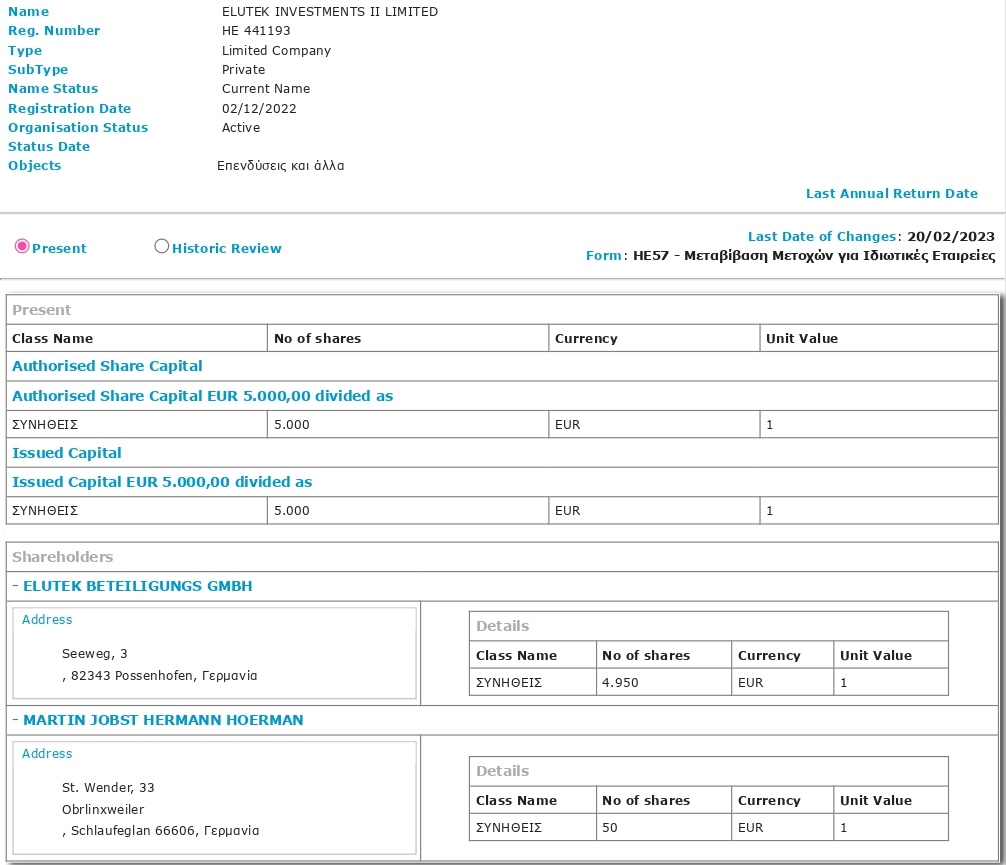Image resolution: width=1006 pixels, height=865 pixels.
Task: Click the Private subtype value
Action: tap(243, 69)
